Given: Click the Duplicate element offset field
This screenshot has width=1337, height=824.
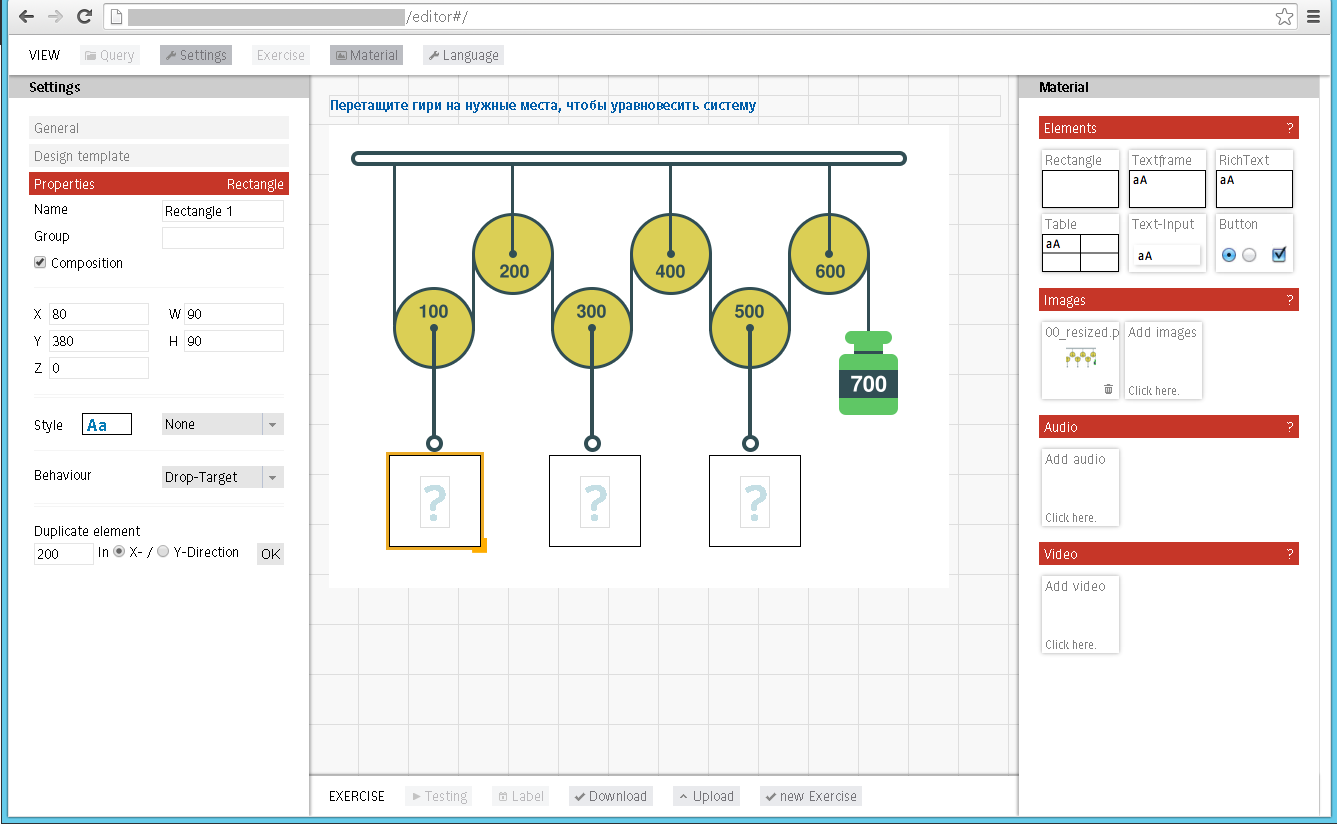Looking at the screenshot, I should [x=64, y=554].
